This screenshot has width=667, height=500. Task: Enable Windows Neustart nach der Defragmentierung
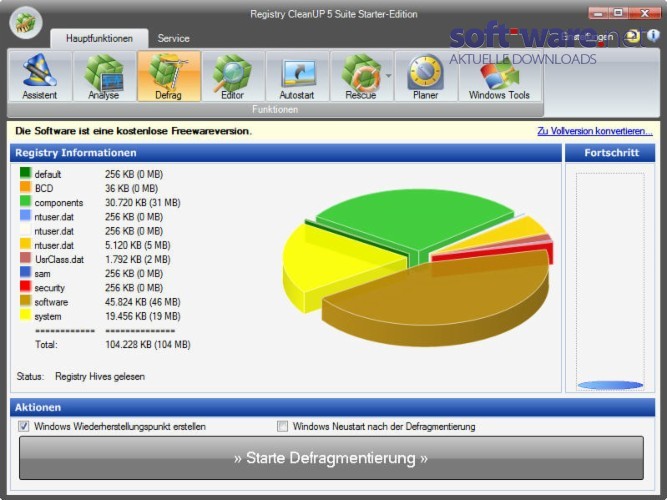coord(282,426)
